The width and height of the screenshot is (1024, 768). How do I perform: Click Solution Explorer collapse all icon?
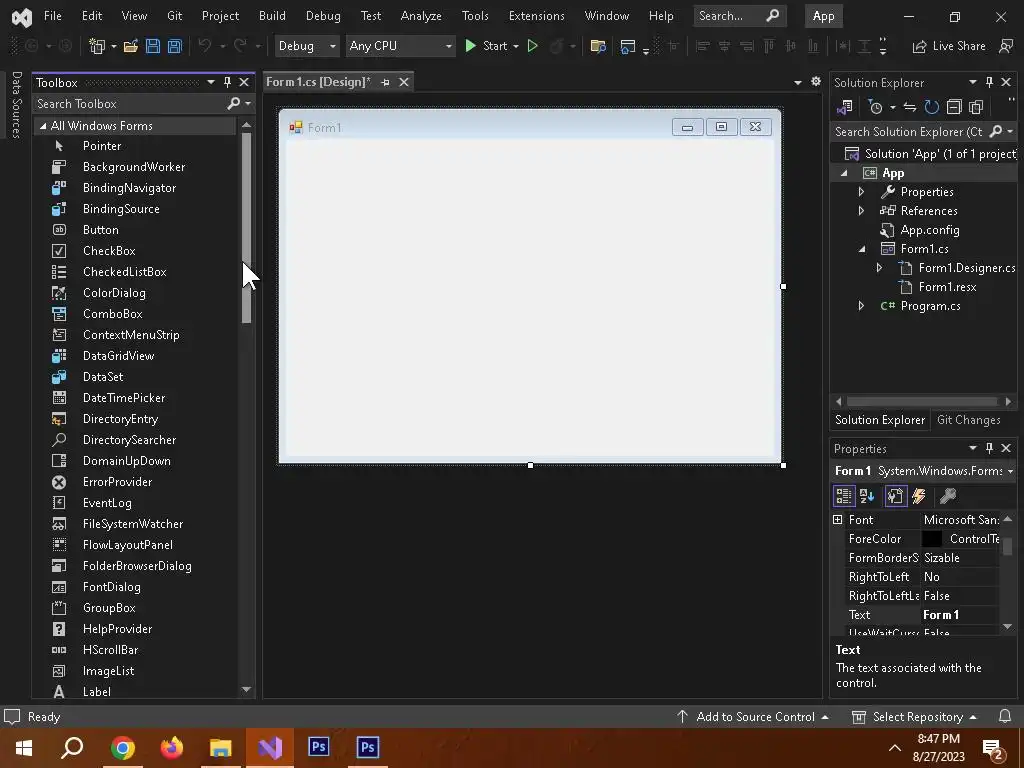[x=954, y=107]
